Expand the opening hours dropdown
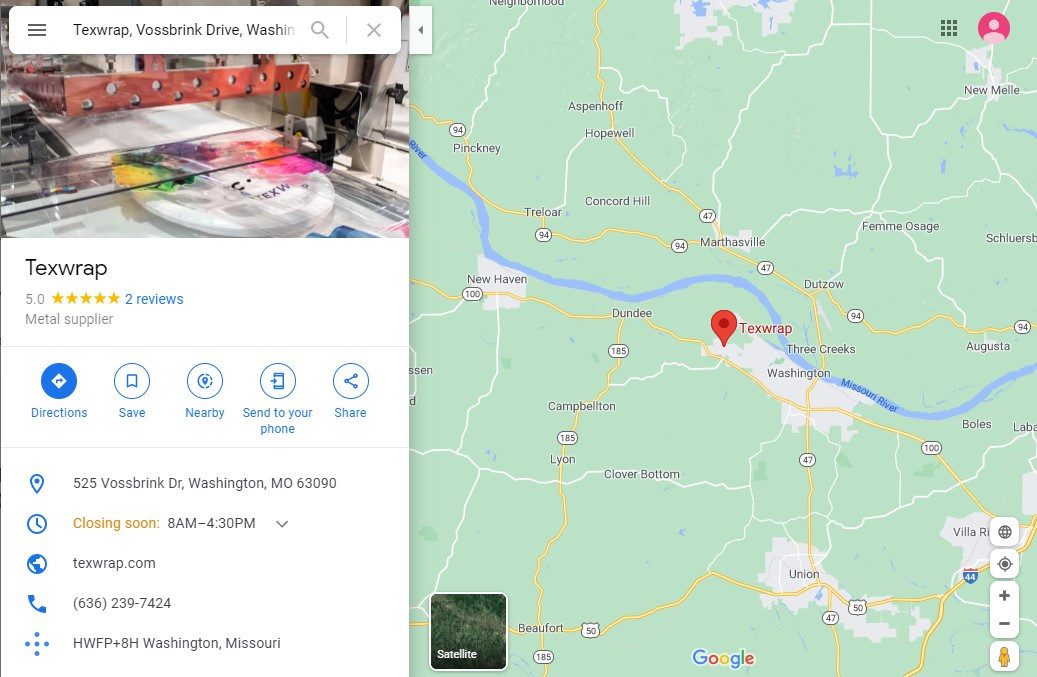 282,524
